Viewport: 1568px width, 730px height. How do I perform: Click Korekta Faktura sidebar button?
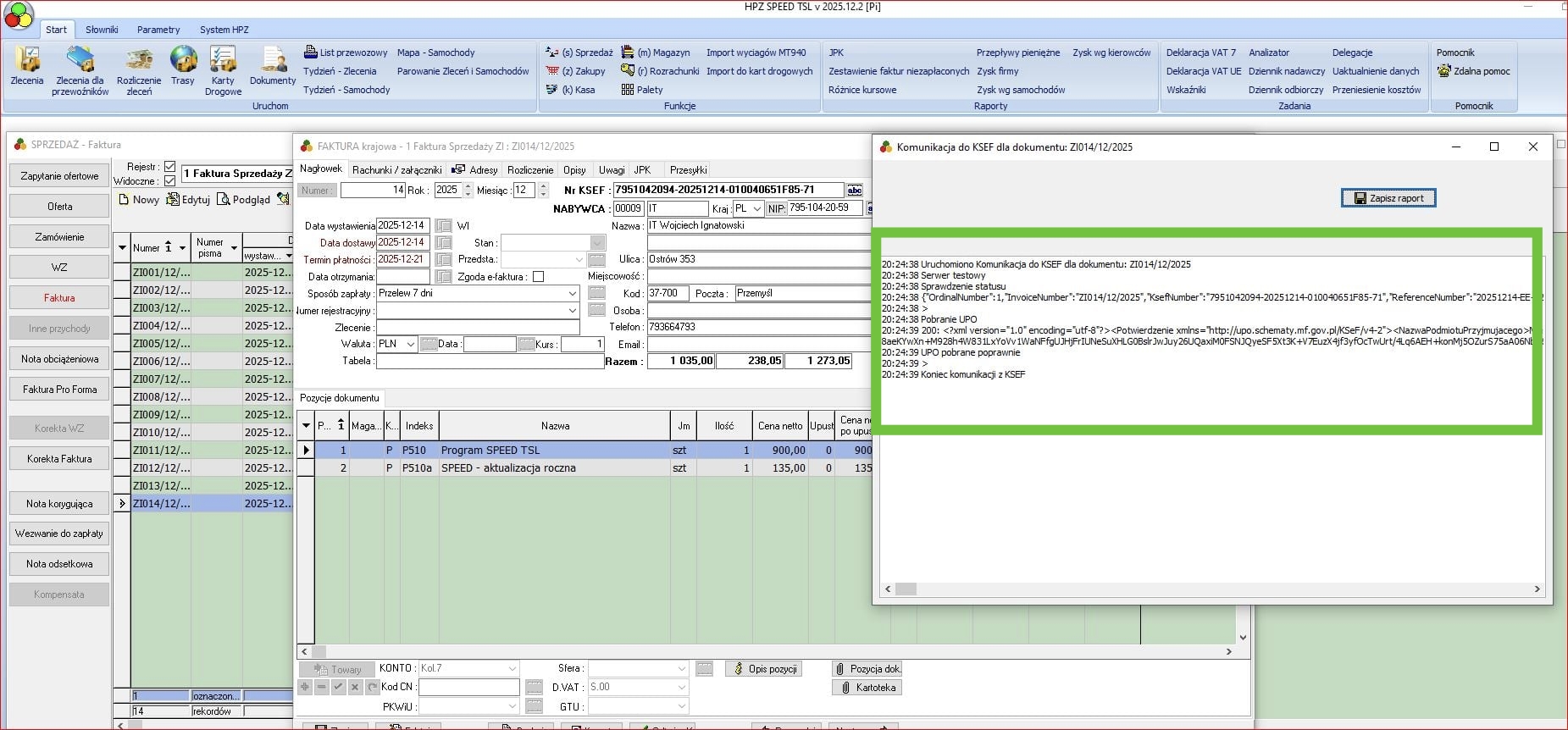pos(59,459)
